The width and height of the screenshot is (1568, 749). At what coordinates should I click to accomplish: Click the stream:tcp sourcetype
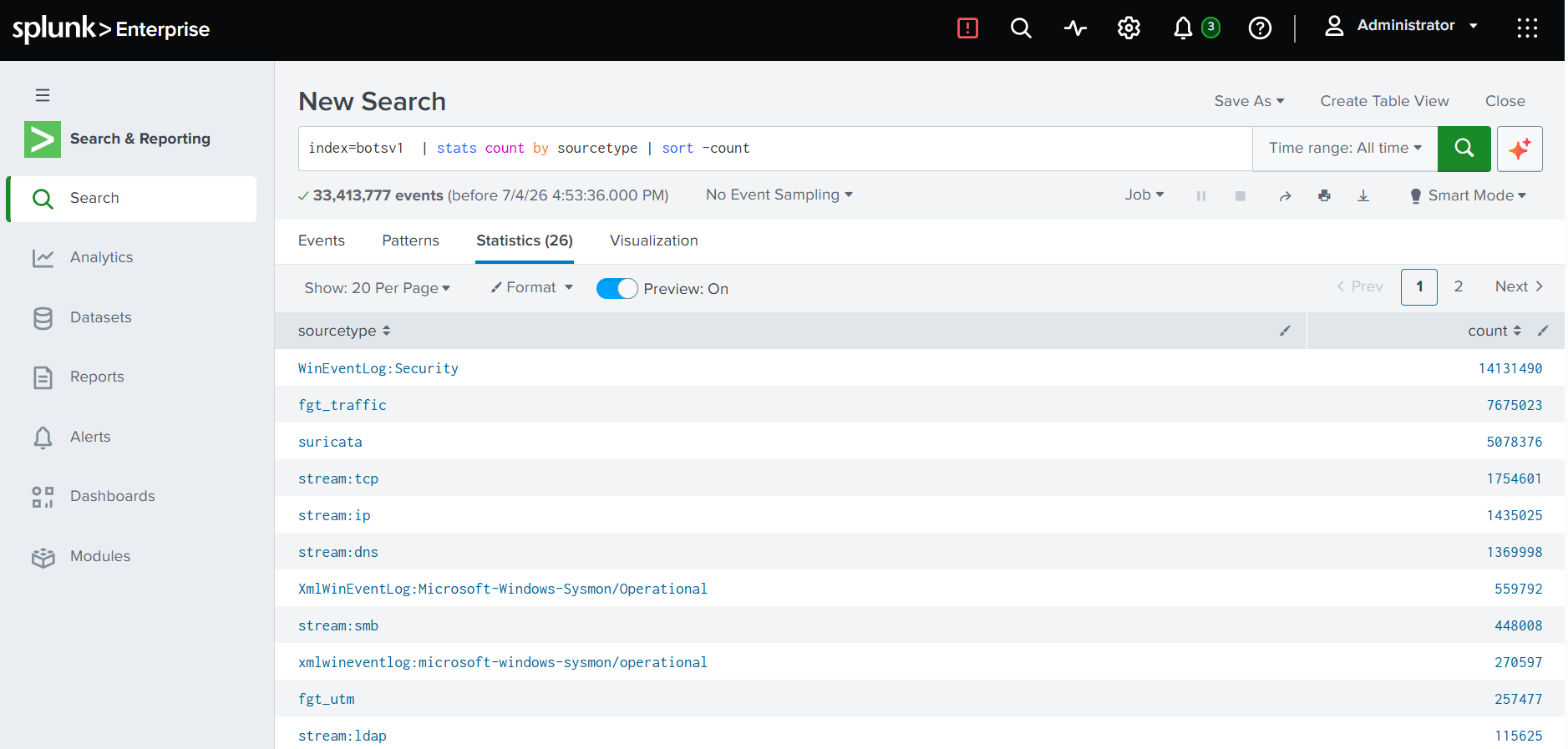tap(338, 478)
